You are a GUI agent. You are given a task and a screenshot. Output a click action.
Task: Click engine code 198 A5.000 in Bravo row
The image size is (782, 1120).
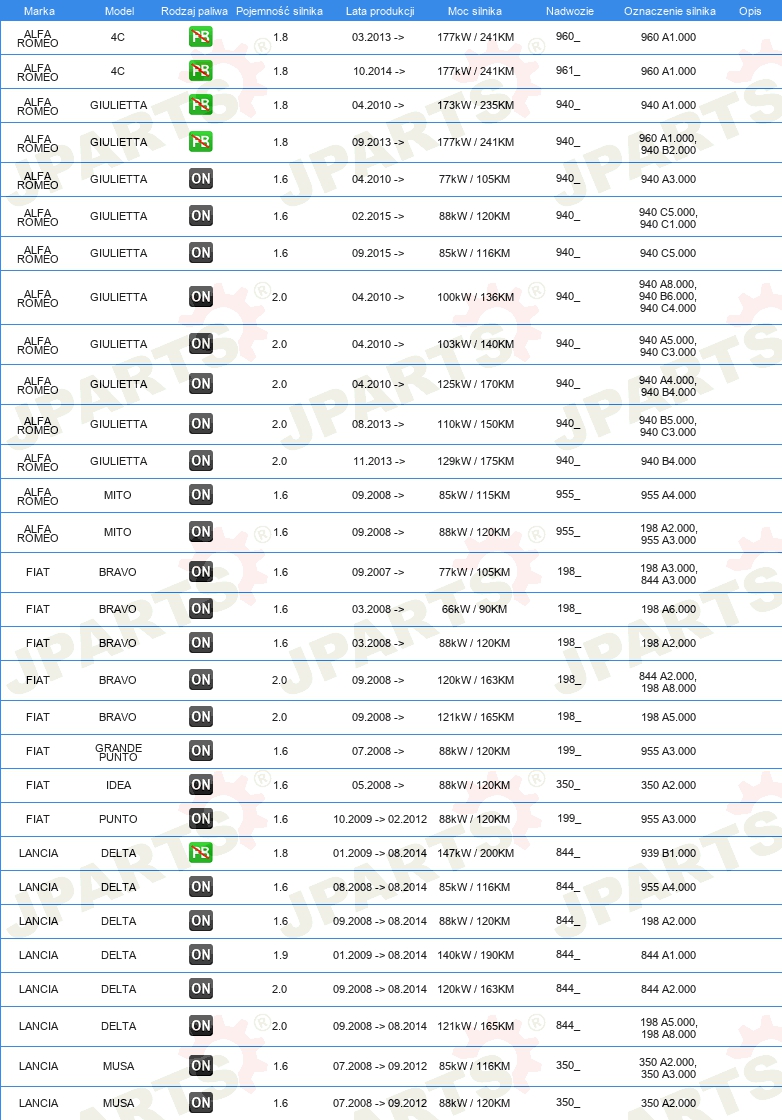pos(668,717)
